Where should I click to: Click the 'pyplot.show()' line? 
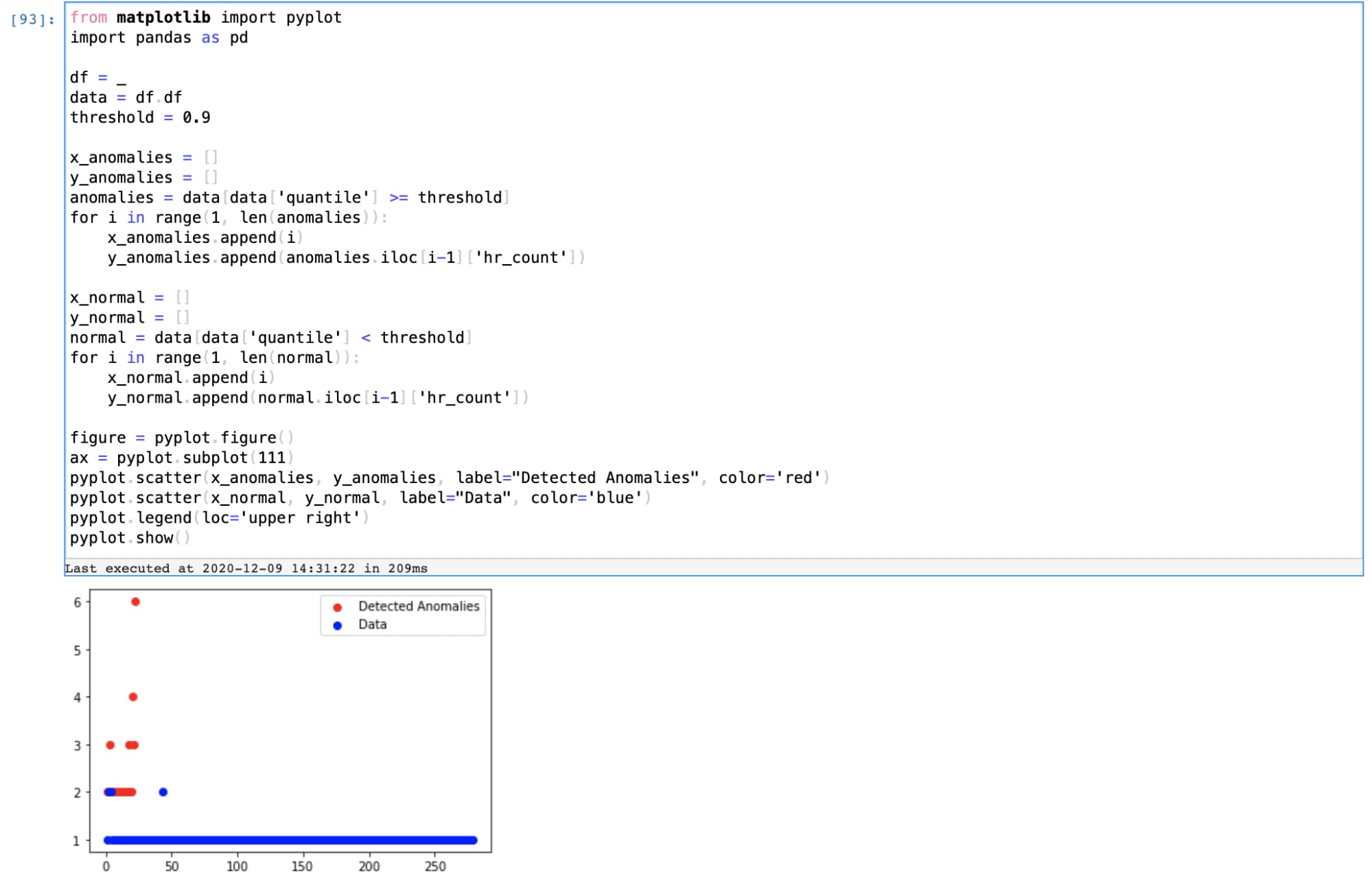(130, 538)
